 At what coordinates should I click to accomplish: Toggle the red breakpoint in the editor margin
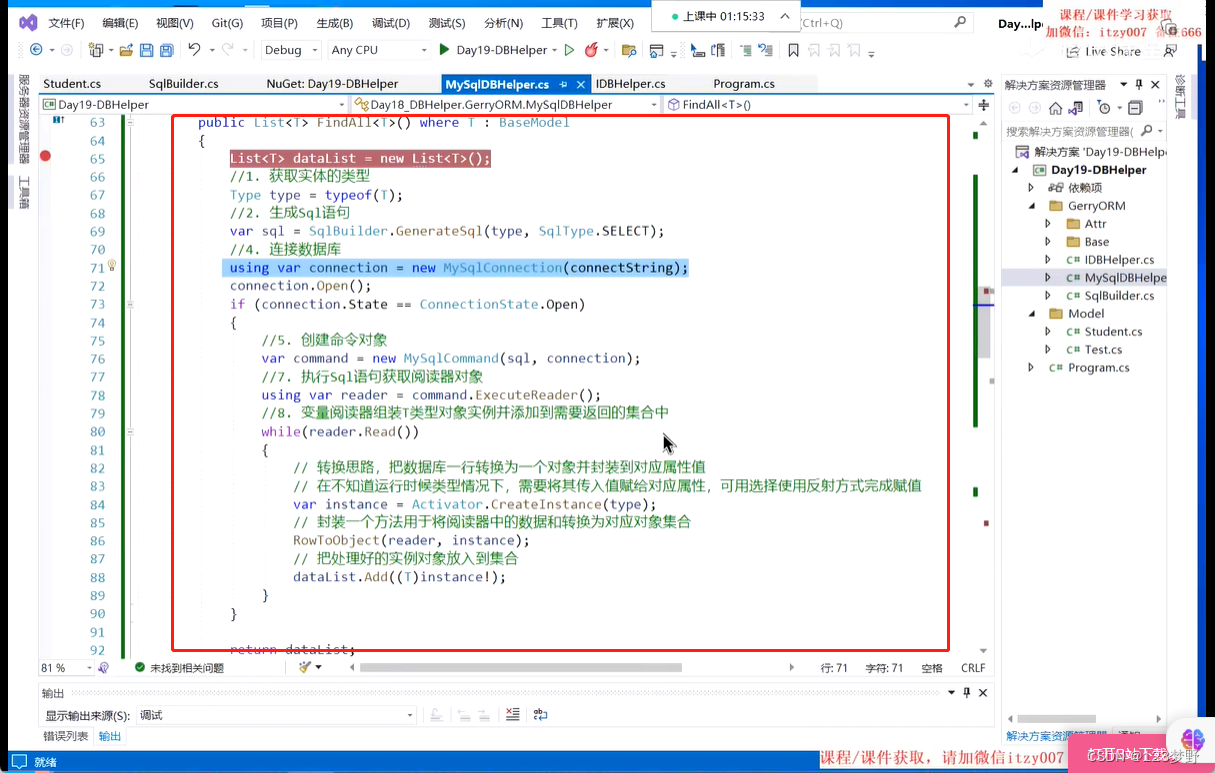pos(44,157)
